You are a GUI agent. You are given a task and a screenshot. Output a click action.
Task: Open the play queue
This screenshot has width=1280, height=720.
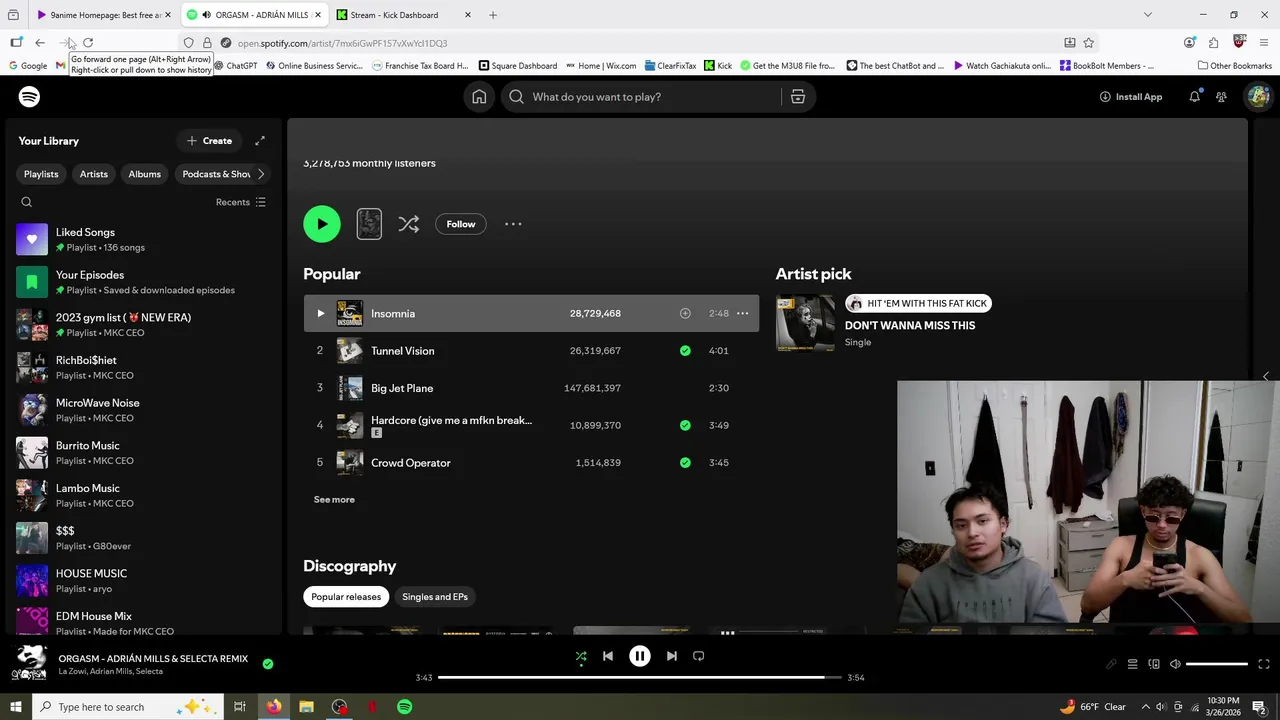pos(1132,664)
